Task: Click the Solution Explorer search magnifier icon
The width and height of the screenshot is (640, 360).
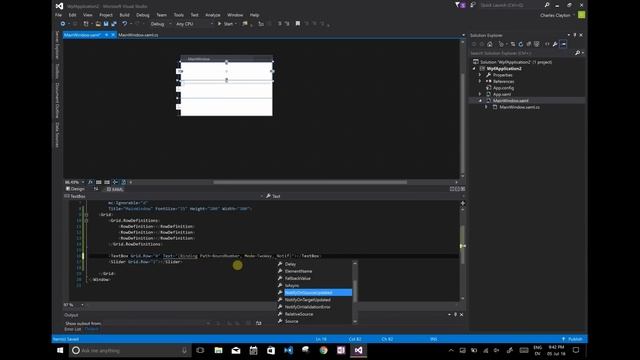Action: [x=578, y=53]
